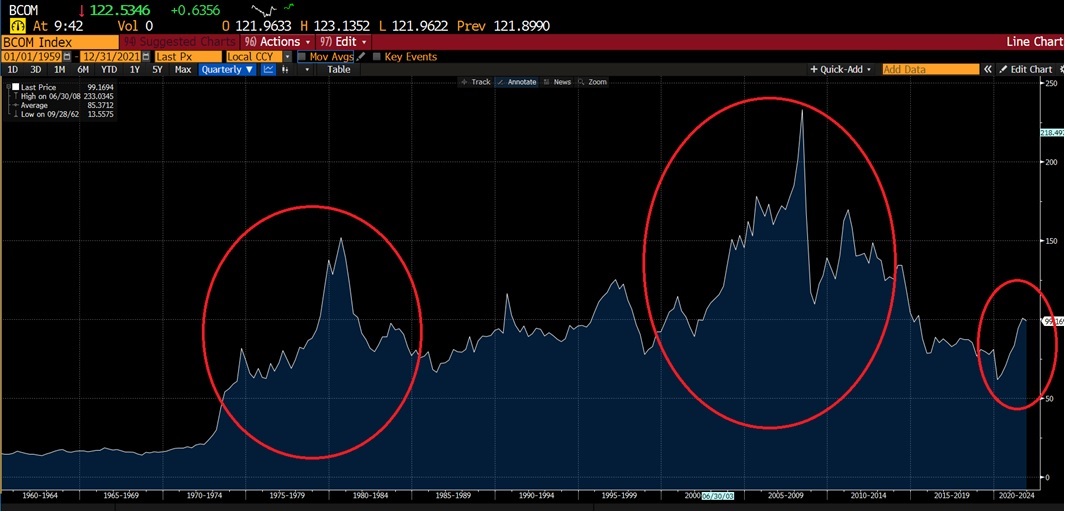Click the H 123.1352 high value in header
The height and width of the screenshot is (512, 1065).
click(334, 26)
